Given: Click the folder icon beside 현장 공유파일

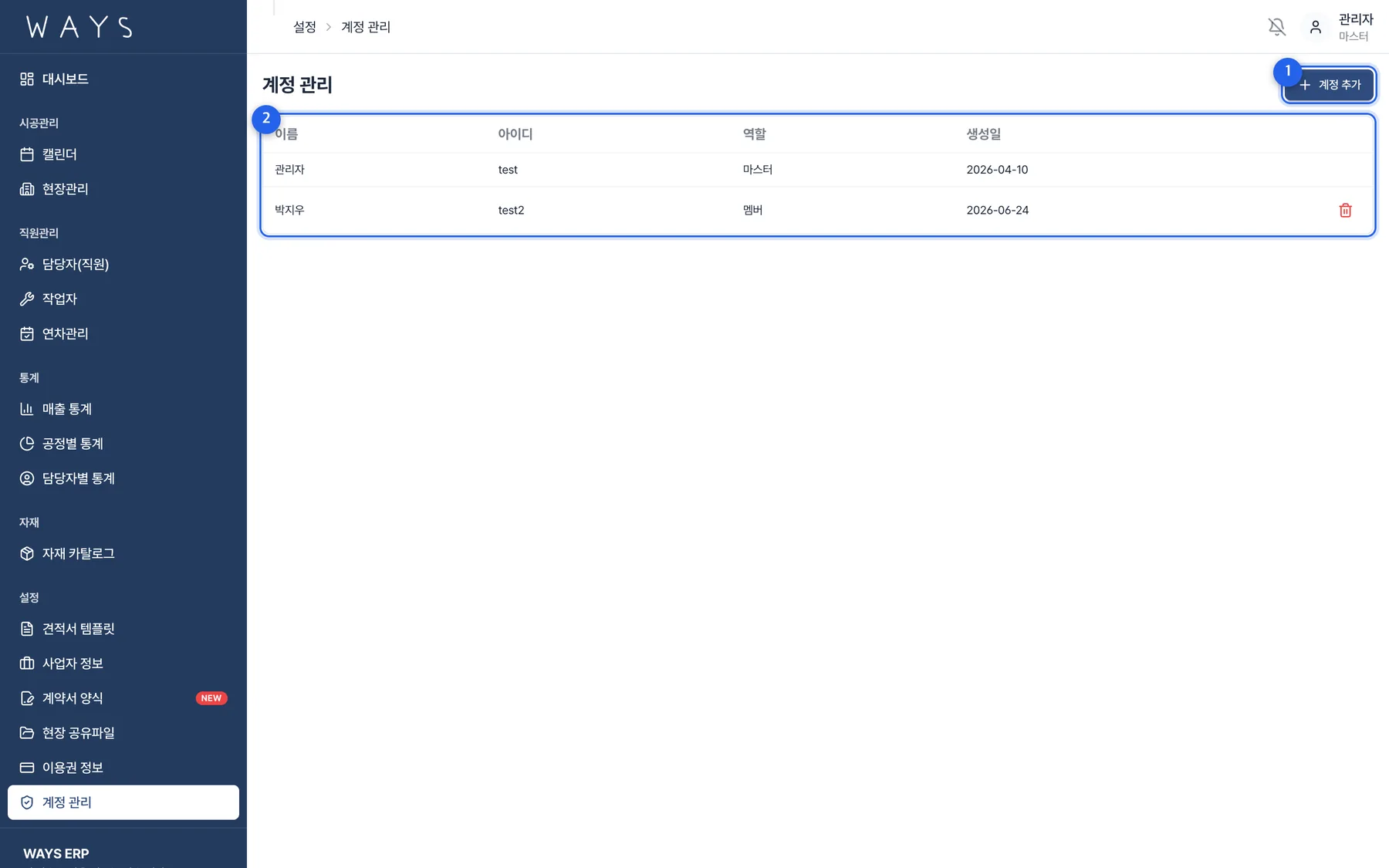Looking at the screenshot, I should 27,733.
